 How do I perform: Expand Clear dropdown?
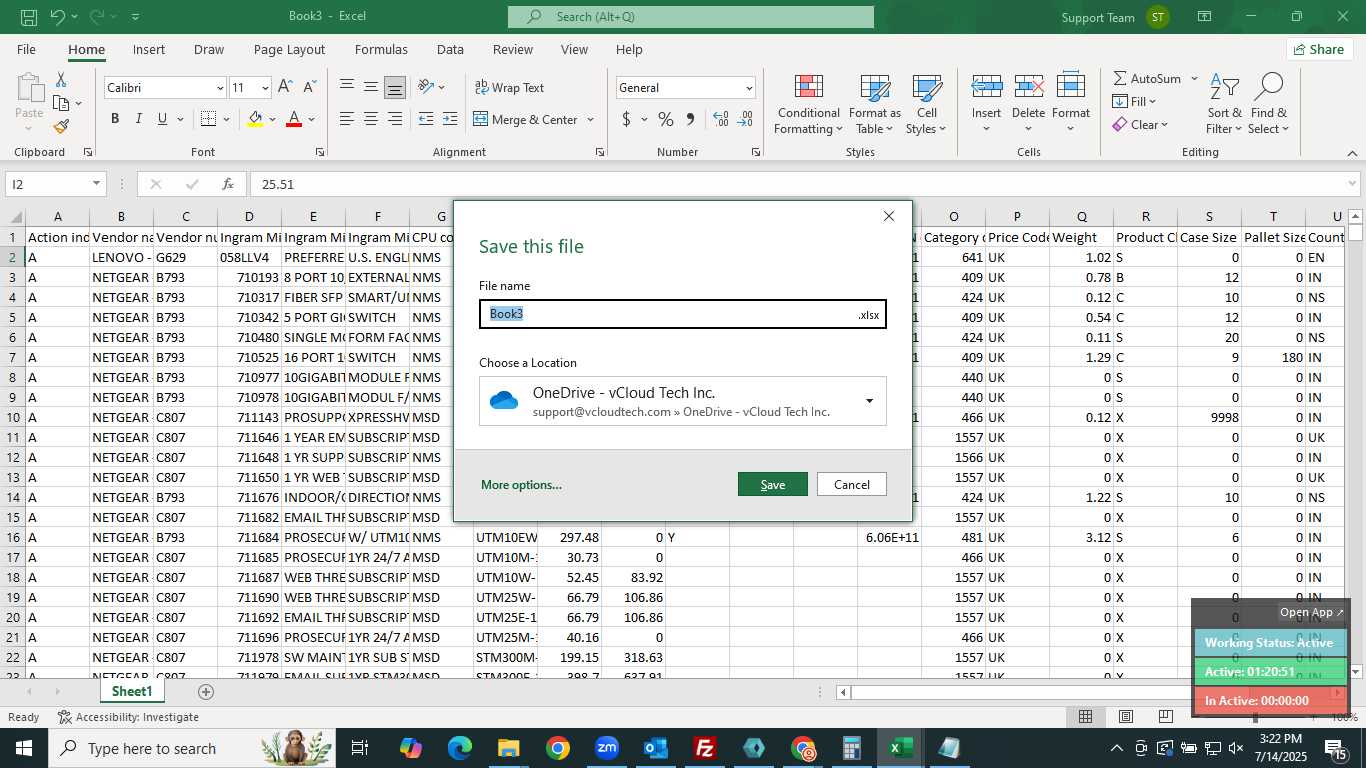1164,125
